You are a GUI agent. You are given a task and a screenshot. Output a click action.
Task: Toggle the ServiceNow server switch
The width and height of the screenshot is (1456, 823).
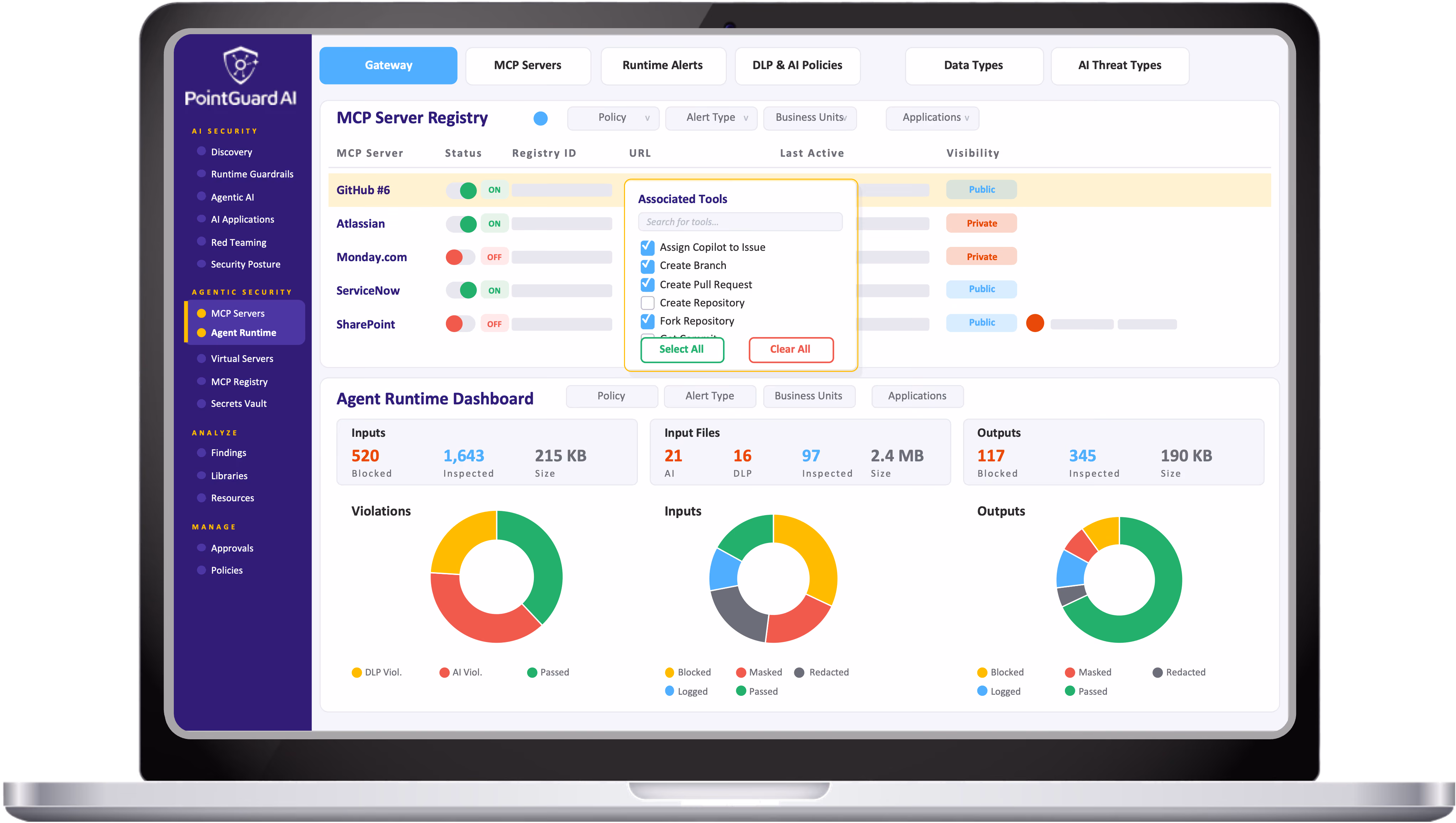tap(461, 290)
